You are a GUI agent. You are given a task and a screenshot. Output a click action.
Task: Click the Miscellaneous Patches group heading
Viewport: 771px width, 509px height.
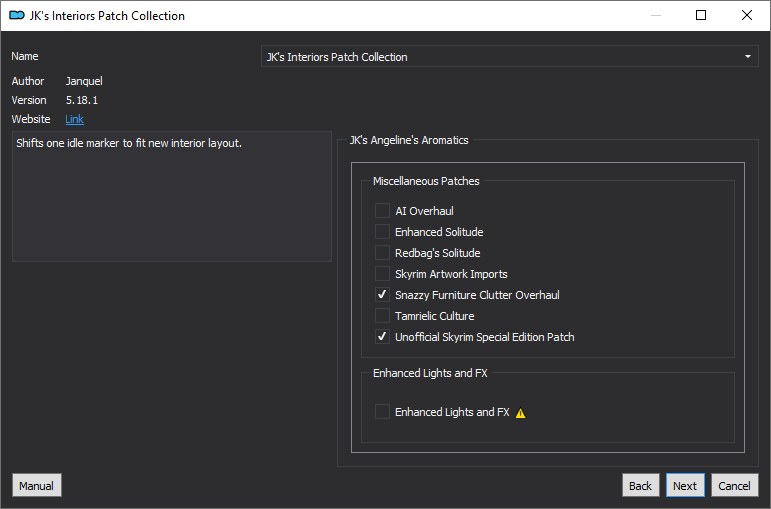click(x=426, y=181)
